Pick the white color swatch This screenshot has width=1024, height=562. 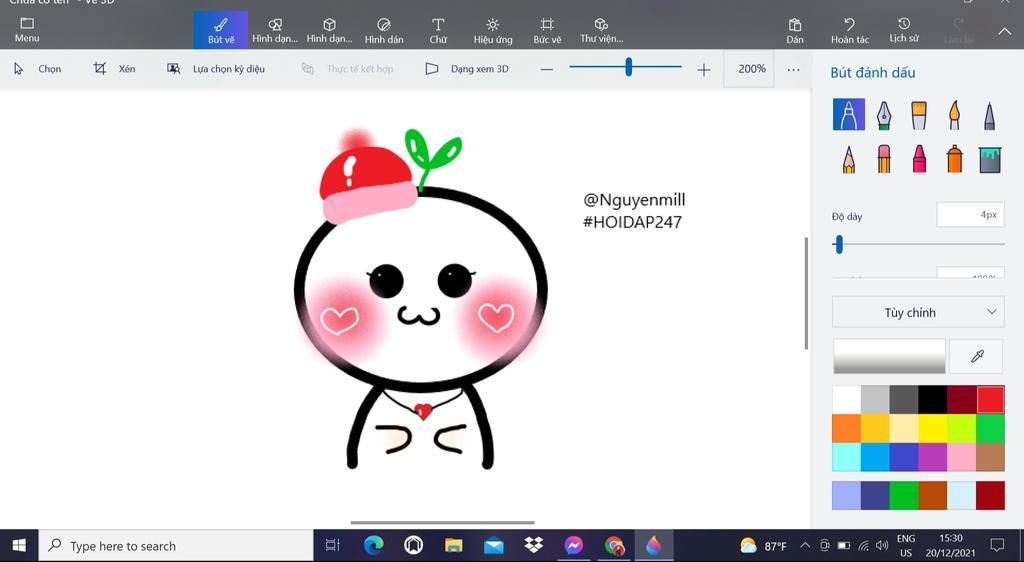point(846,399)
